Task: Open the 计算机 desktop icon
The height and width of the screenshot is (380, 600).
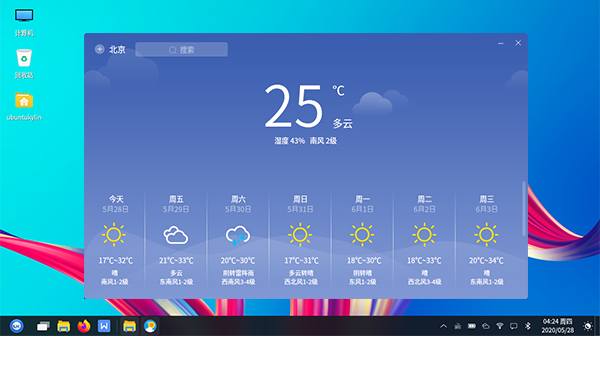Action: pyautogui.click(x=24, y=22)
